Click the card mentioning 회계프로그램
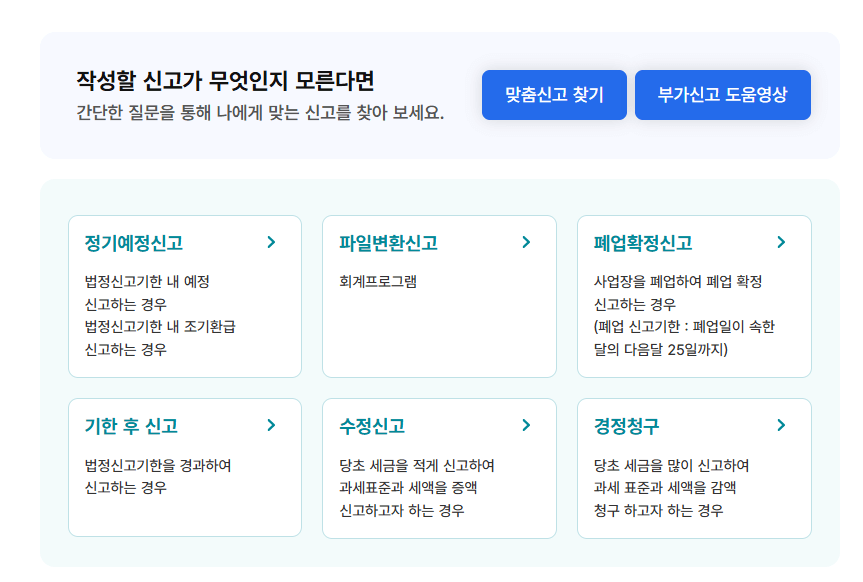 coord(438,295)
